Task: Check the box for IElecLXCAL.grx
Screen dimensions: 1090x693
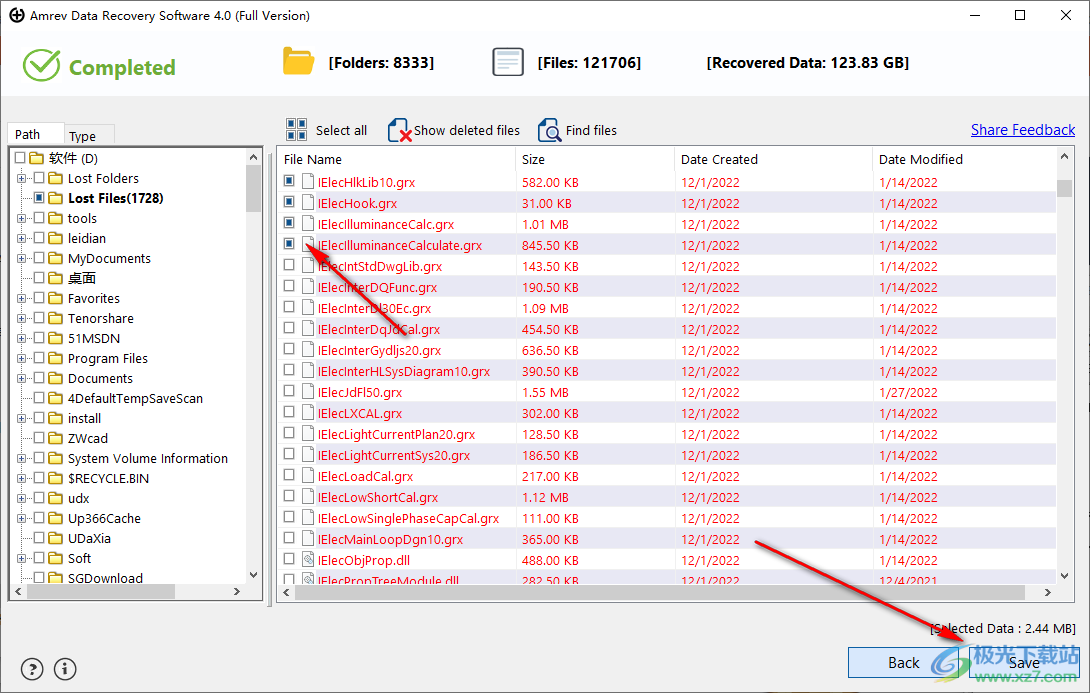Action: click(290, 412)
